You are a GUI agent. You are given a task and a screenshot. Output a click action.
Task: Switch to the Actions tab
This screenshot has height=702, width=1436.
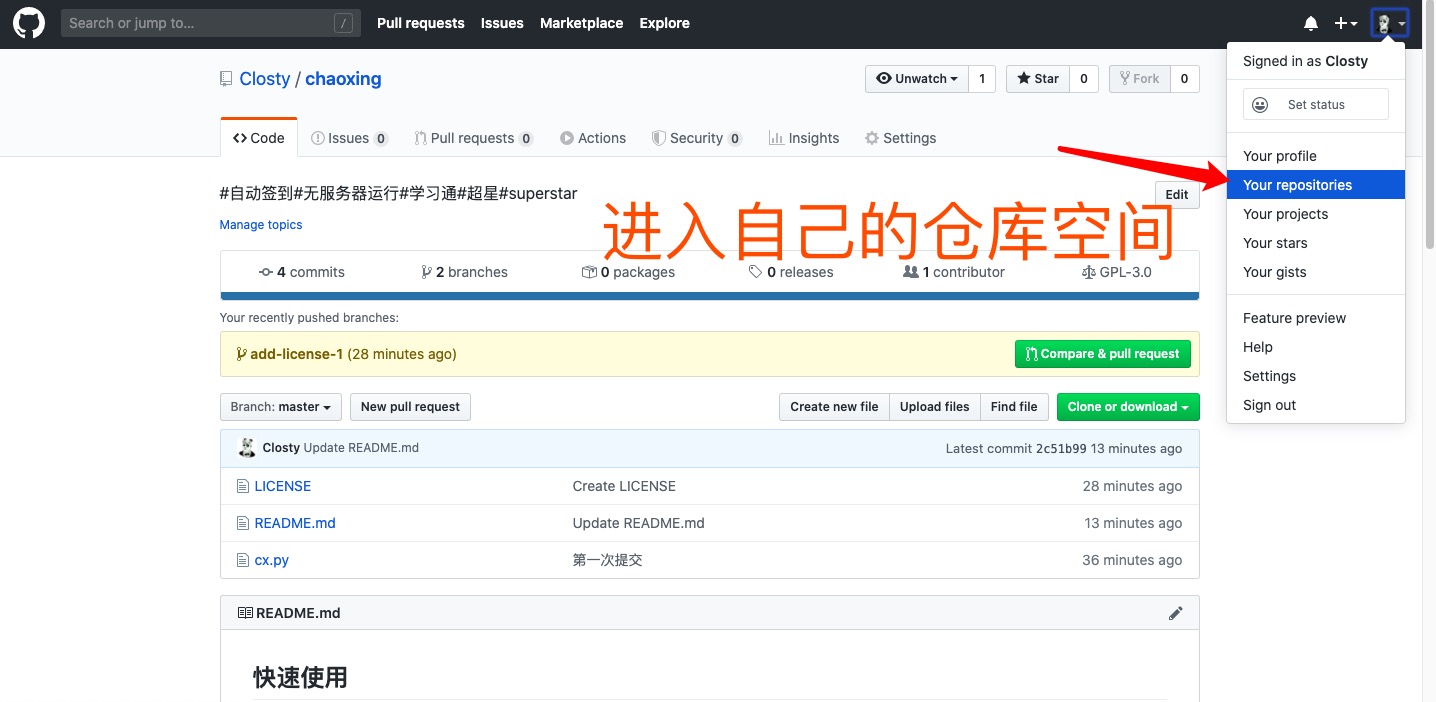[593, 138]
